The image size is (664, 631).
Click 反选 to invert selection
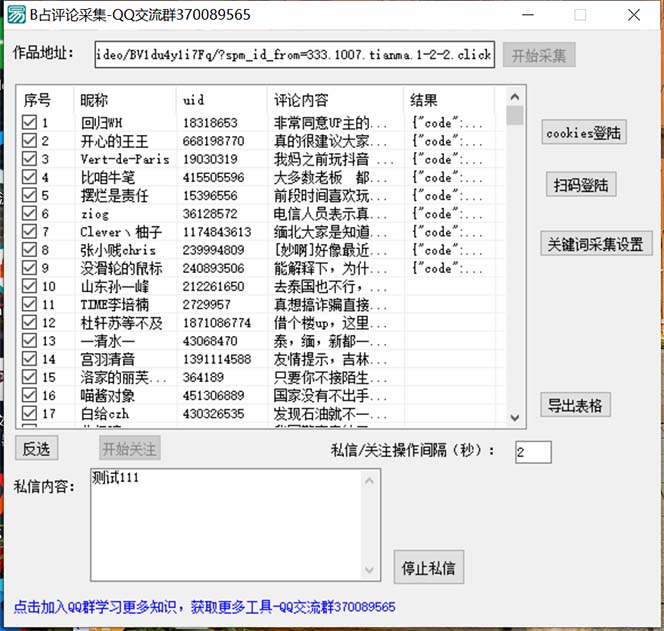(36, 449)
